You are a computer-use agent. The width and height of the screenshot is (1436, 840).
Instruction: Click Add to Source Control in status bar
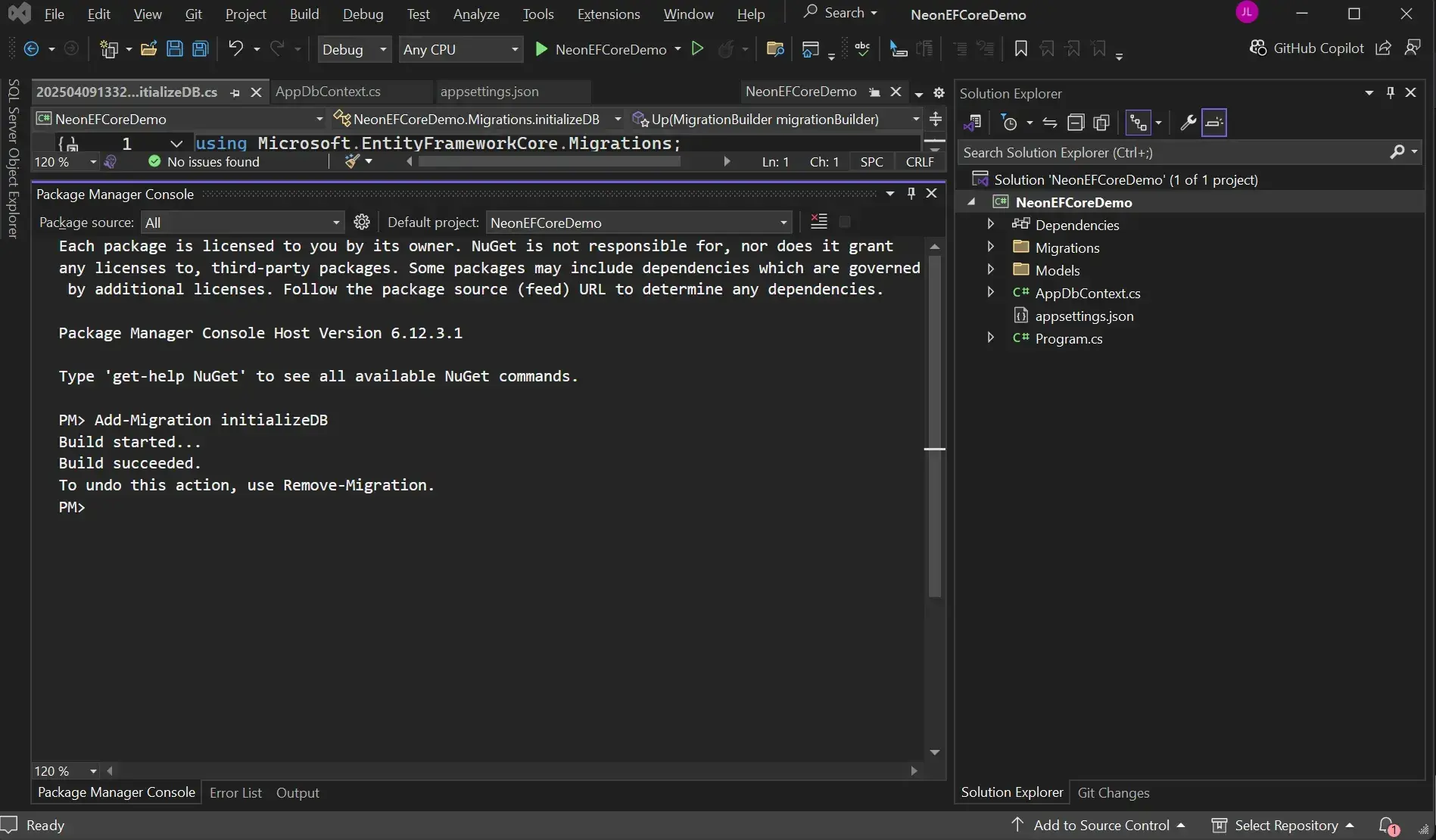[1098, 826]
